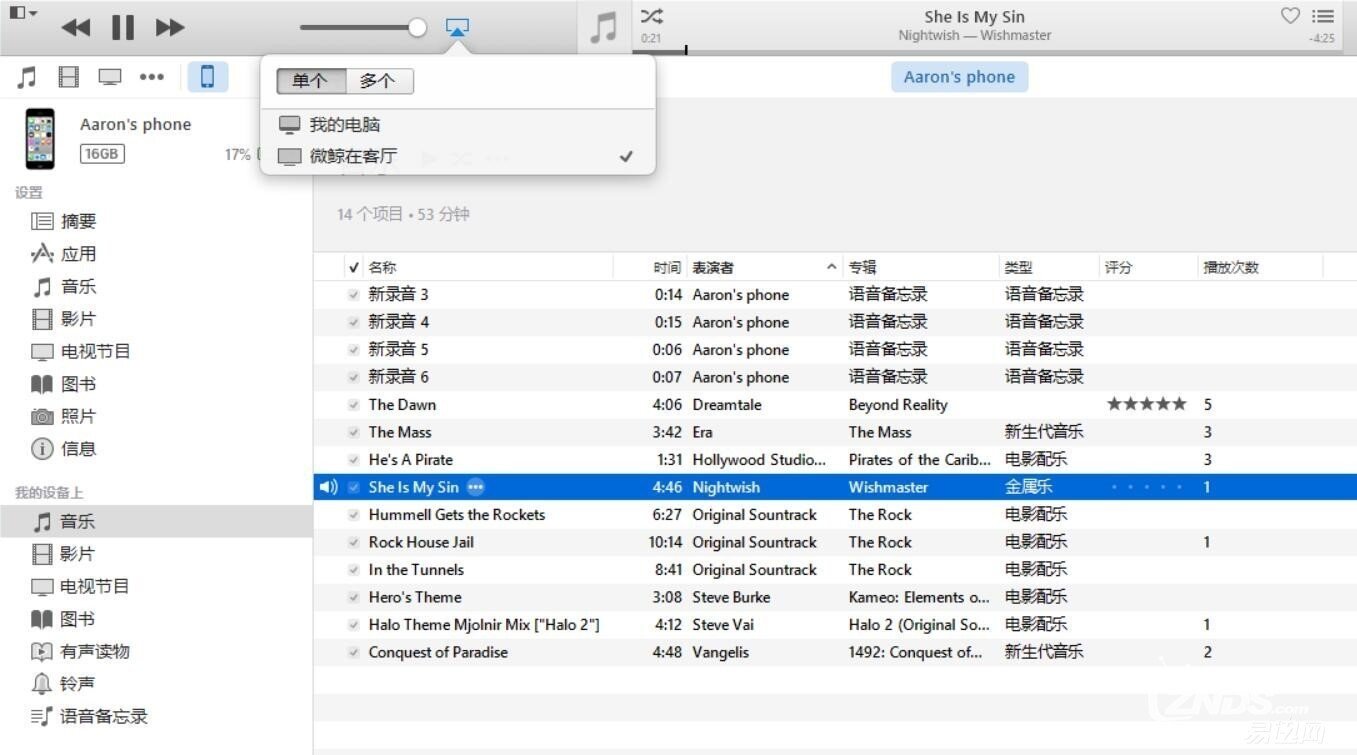
Task: Uncheck The Mass track checkbox
Action: click(354, 432)
